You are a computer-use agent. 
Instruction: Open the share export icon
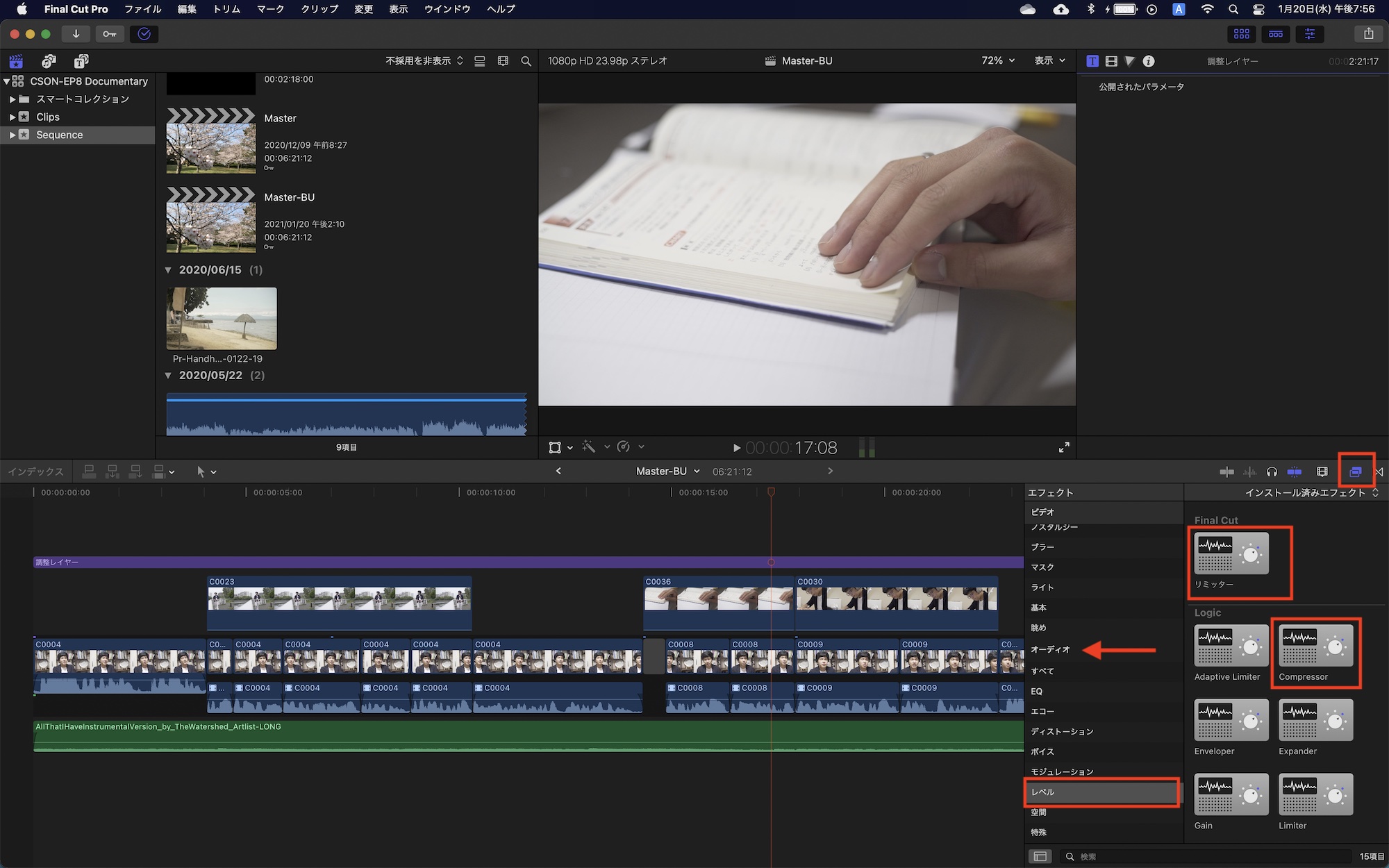1368,34
